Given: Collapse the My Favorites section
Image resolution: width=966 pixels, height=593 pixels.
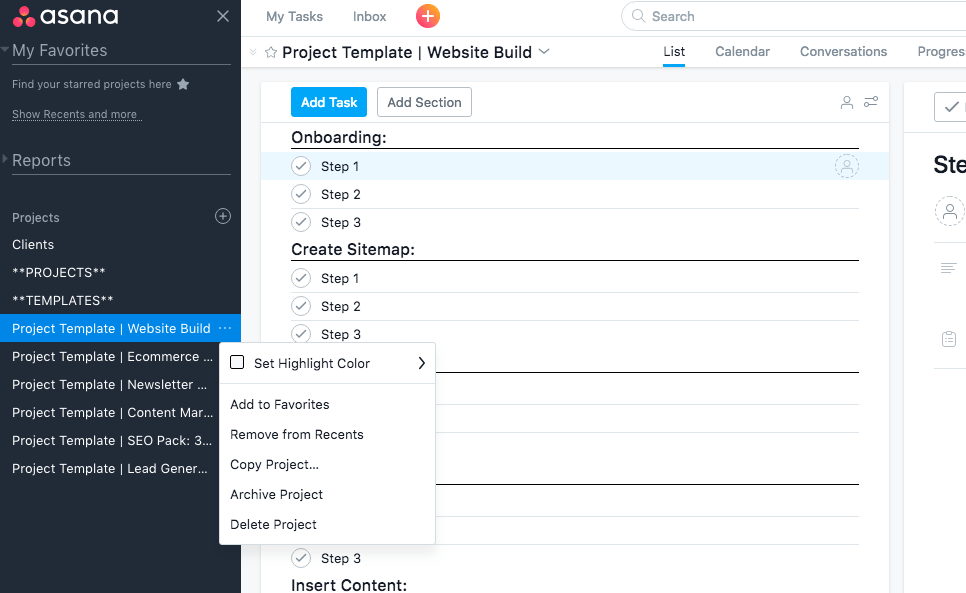Looking at the screenshot, I should pyautogui.click(x=6, y=50).
